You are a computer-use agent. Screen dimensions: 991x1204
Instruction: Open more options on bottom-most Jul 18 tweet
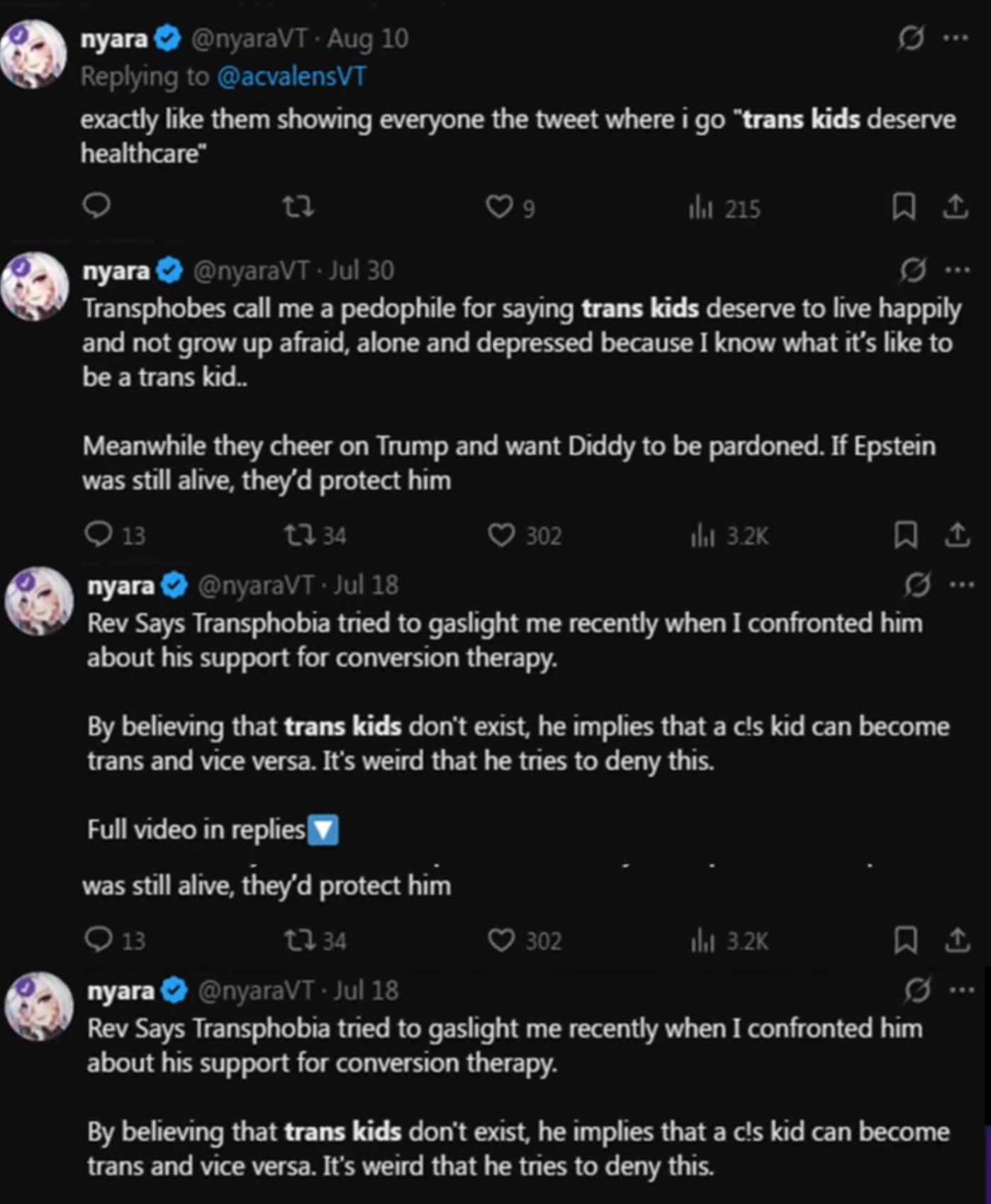tap(961, 990)
